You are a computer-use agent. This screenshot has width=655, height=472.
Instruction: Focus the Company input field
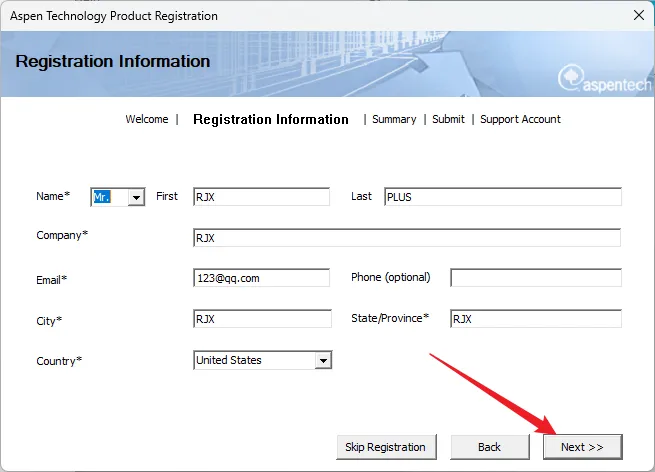coord(407,238)
